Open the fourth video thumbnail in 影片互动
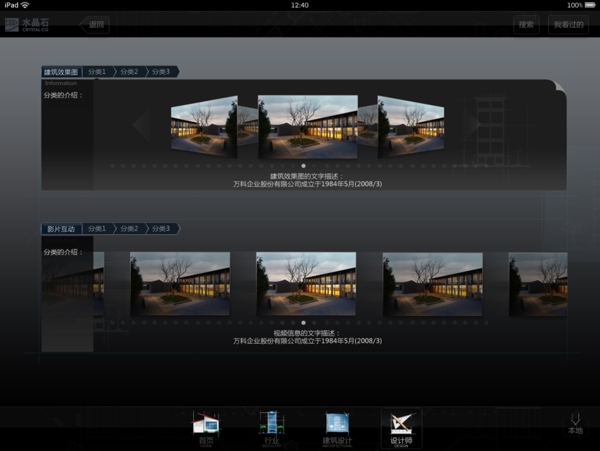600x451 pixels. click(x=433, y=284)
